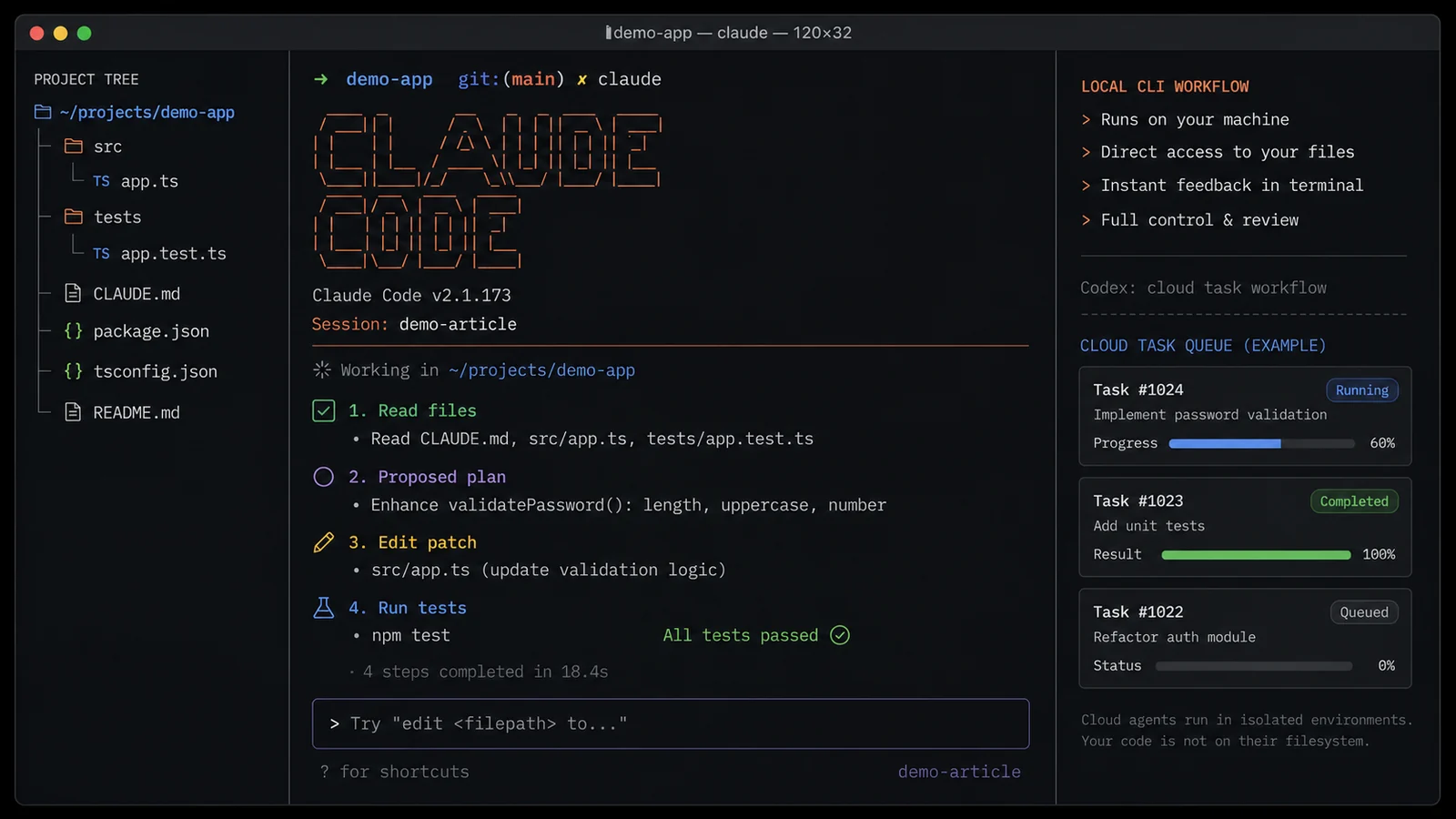
Task: Click the Session: demo-article line
Action: (x=414, y=324)
